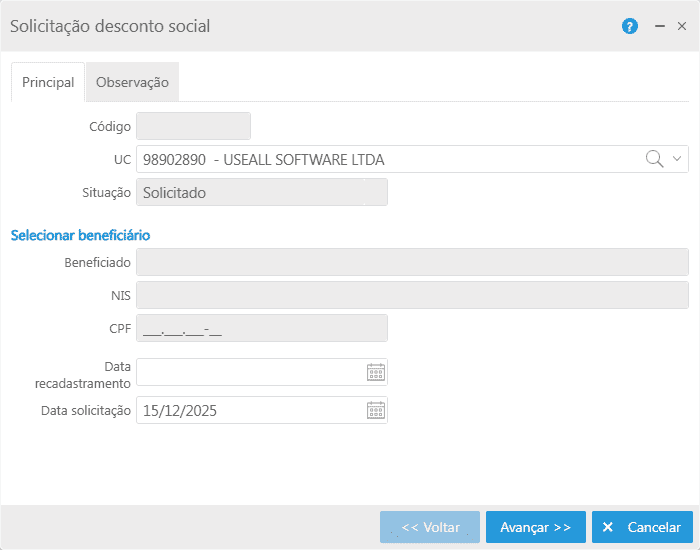This screenshot has width=700, height=550.
Task: Minimize the Solicitação desconto social window
Action: coord(660,27)
